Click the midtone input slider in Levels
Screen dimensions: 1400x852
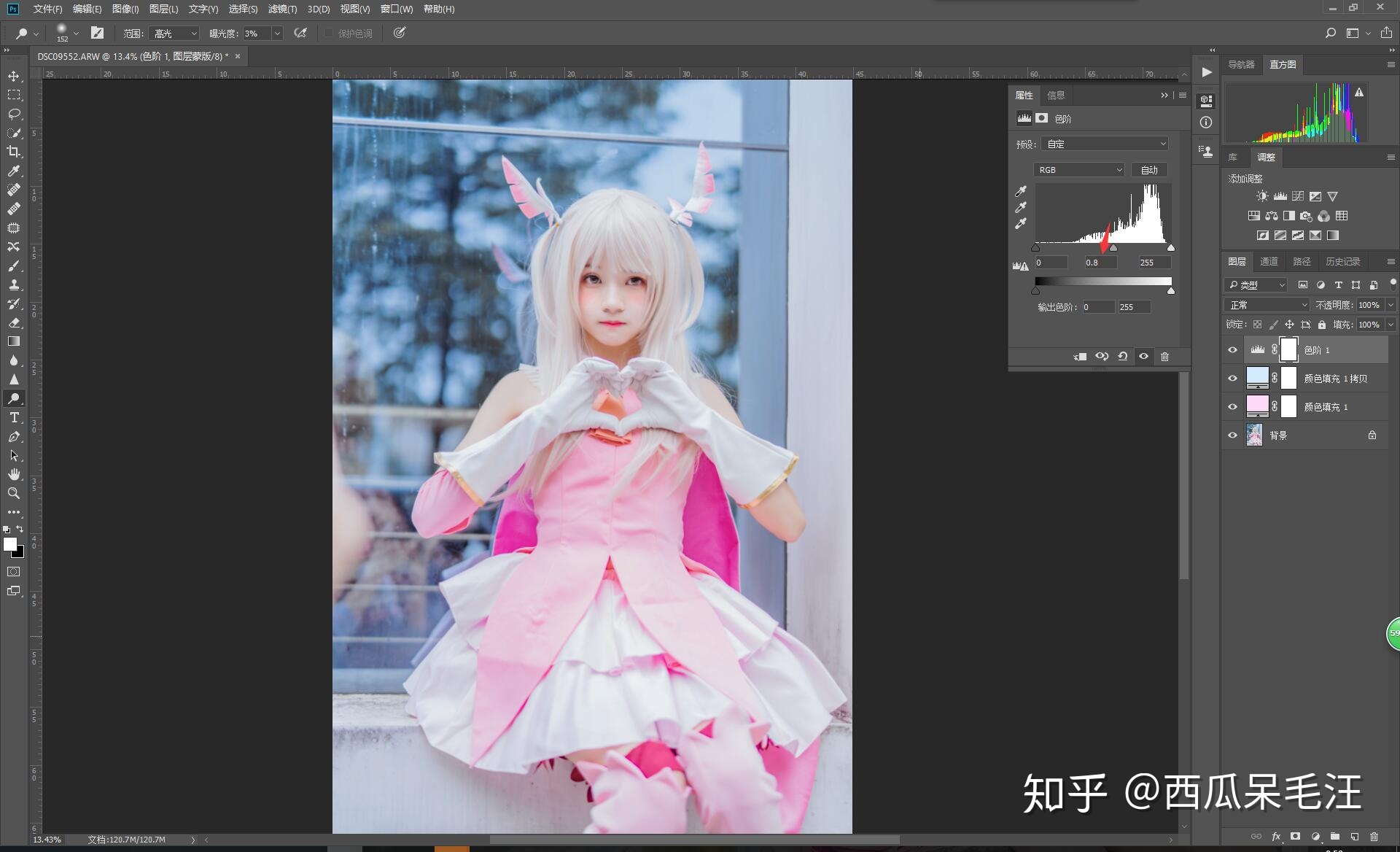pos(1113,249)
